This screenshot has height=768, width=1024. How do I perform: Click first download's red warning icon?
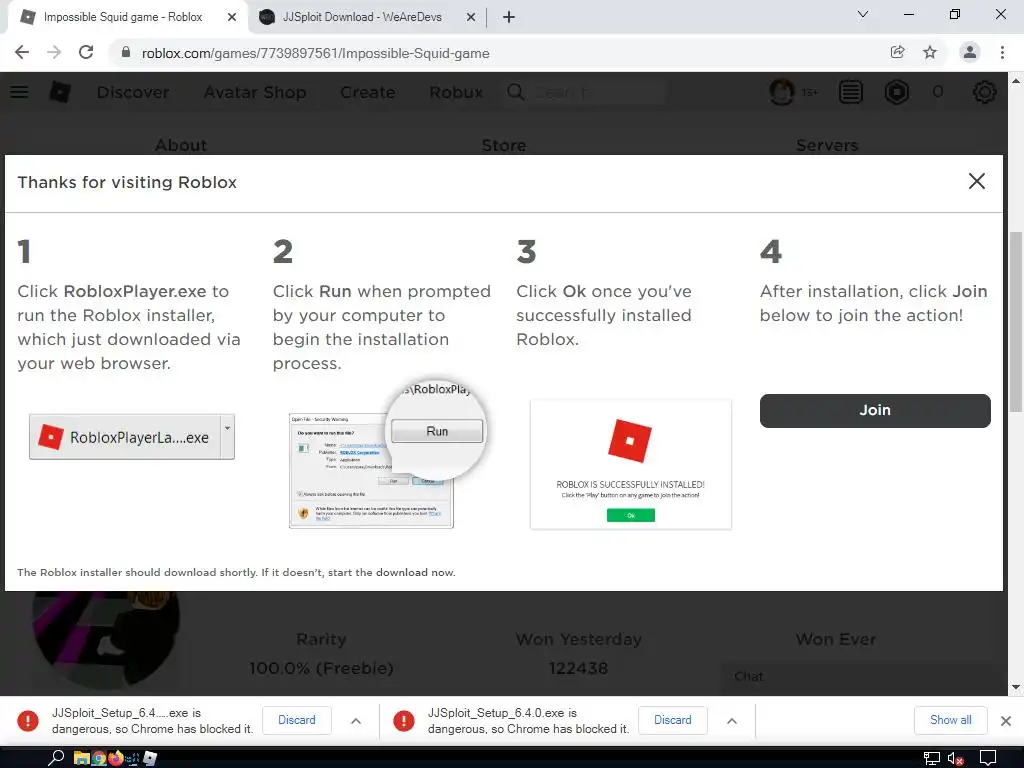(x=27, y=720)
